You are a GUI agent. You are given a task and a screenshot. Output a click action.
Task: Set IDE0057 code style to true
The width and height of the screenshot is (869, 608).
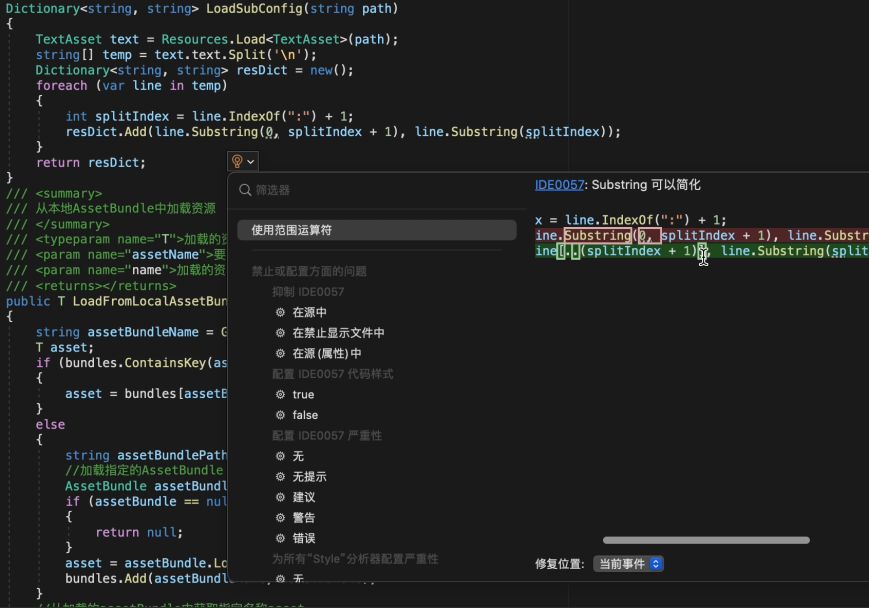pyautogui.click(x=303, y=395)
